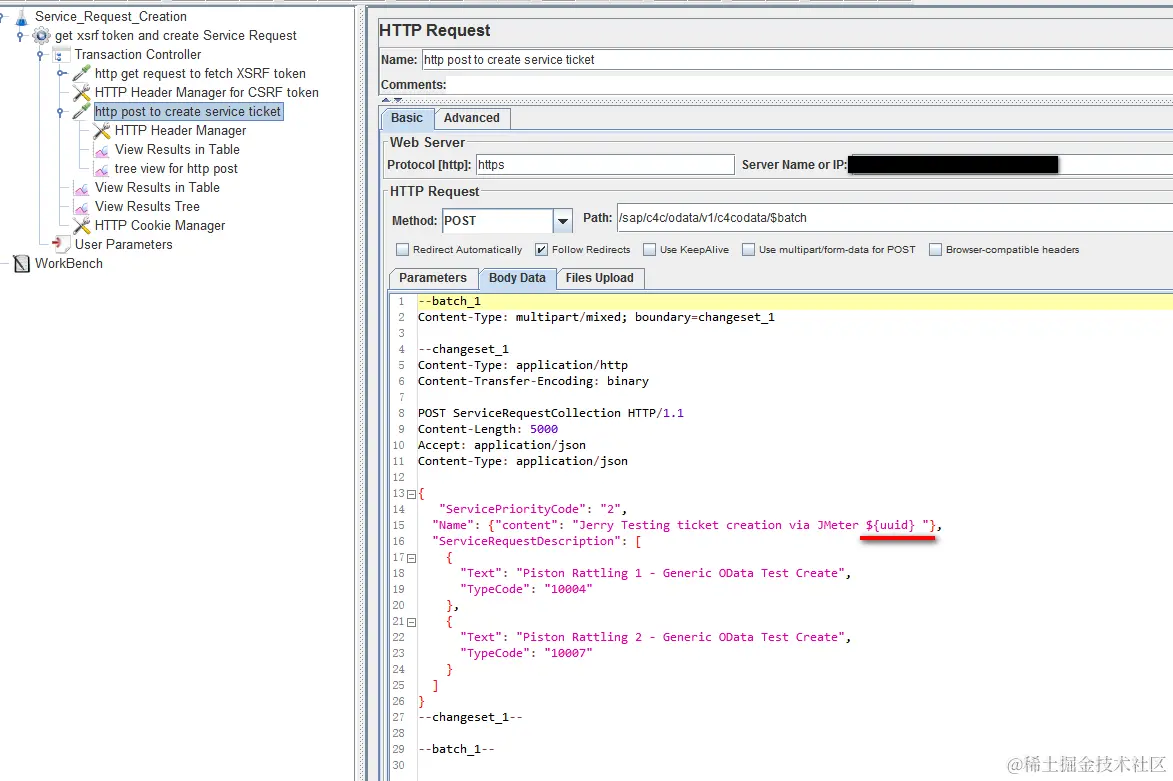Fold the JSON block at line 13
Image resolution: width=1173 pixels, height=781 pixels.
click(411, 494)
